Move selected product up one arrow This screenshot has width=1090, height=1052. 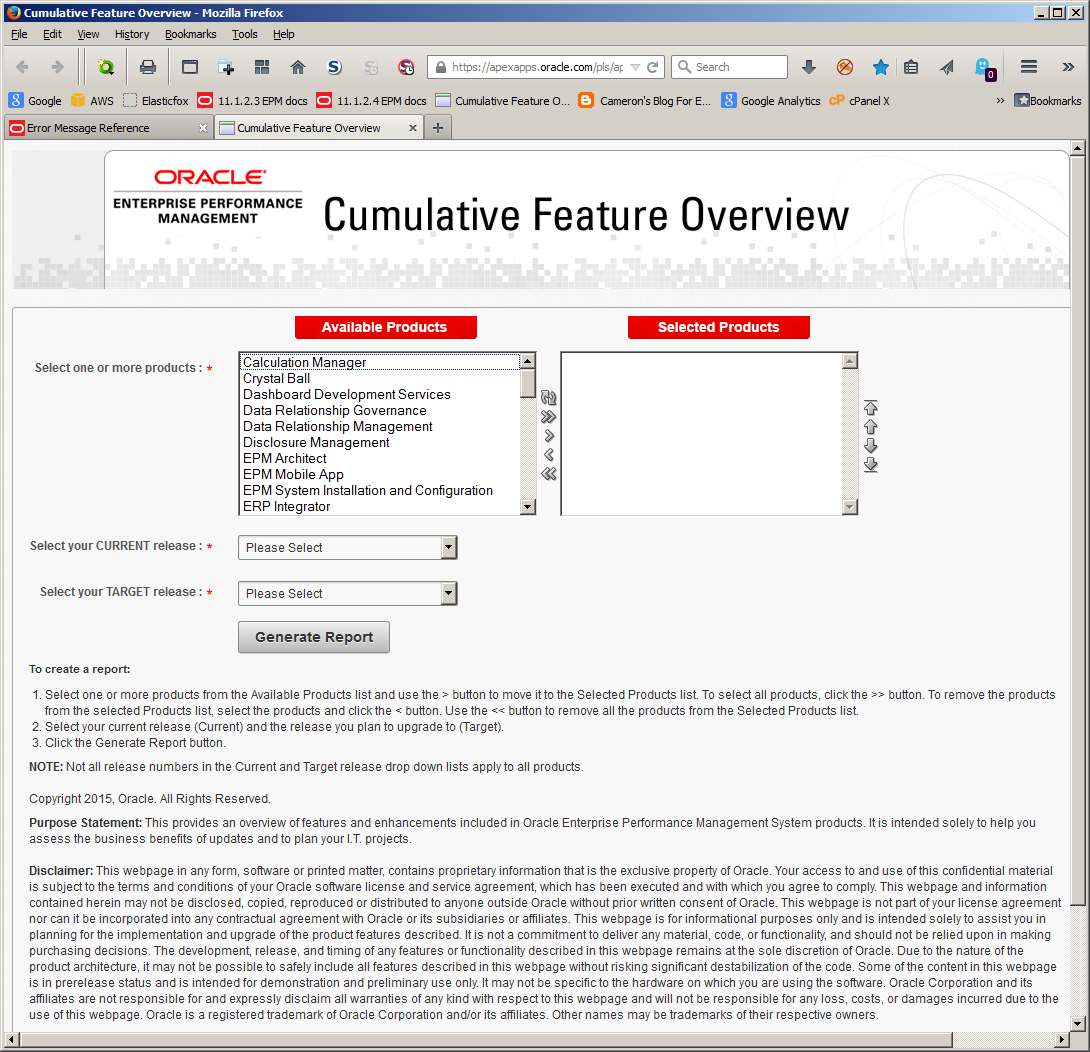point(870,427)
